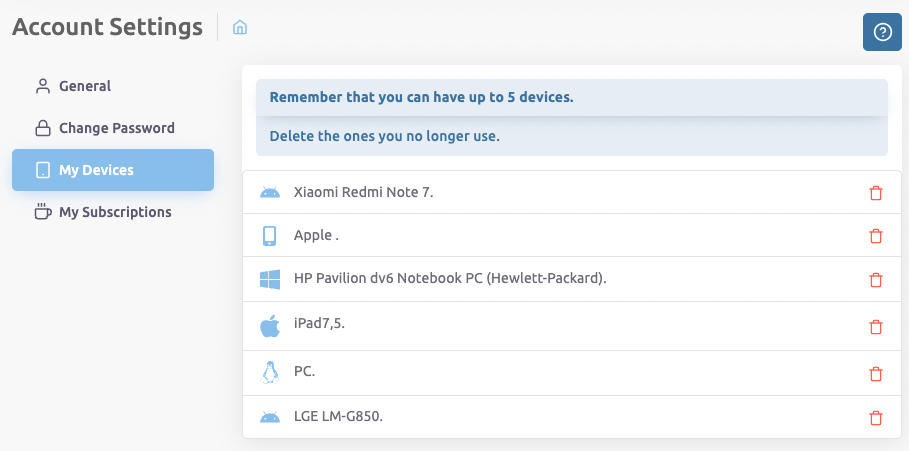Open help via the question mark button

point(882,32)
